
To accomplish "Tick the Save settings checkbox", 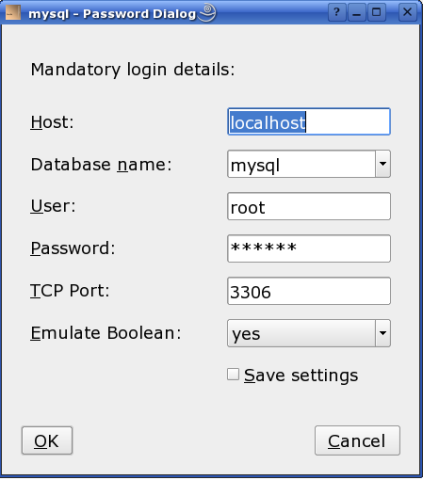I will coord(233,374).
